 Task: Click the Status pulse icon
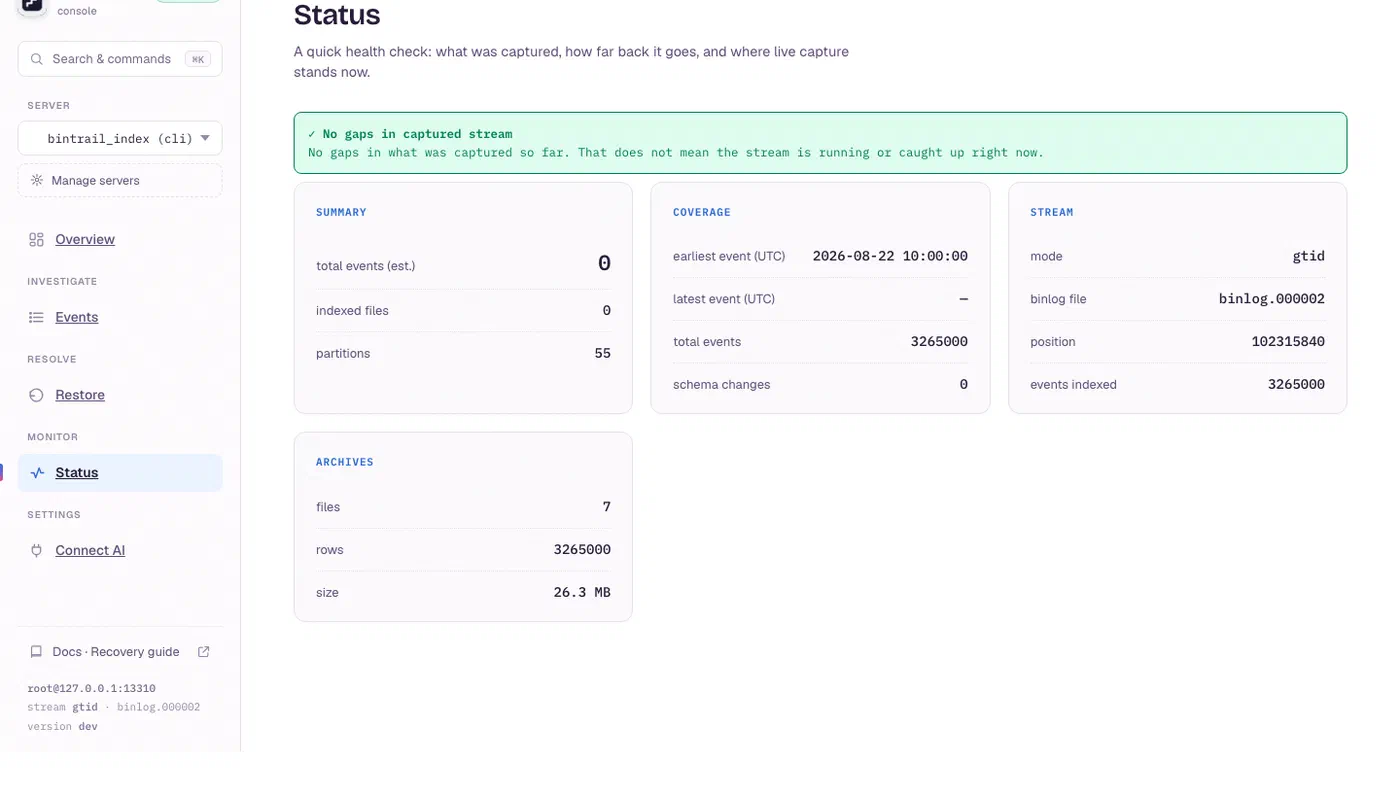tap(37, 473)
